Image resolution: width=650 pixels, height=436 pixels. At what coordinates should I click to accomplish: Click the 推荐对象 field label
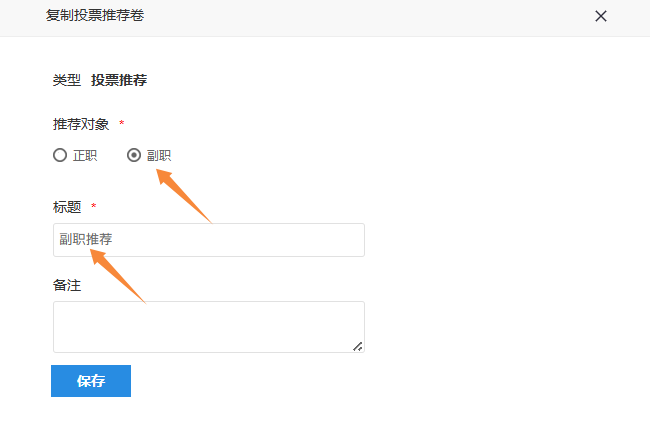point(81,124)
